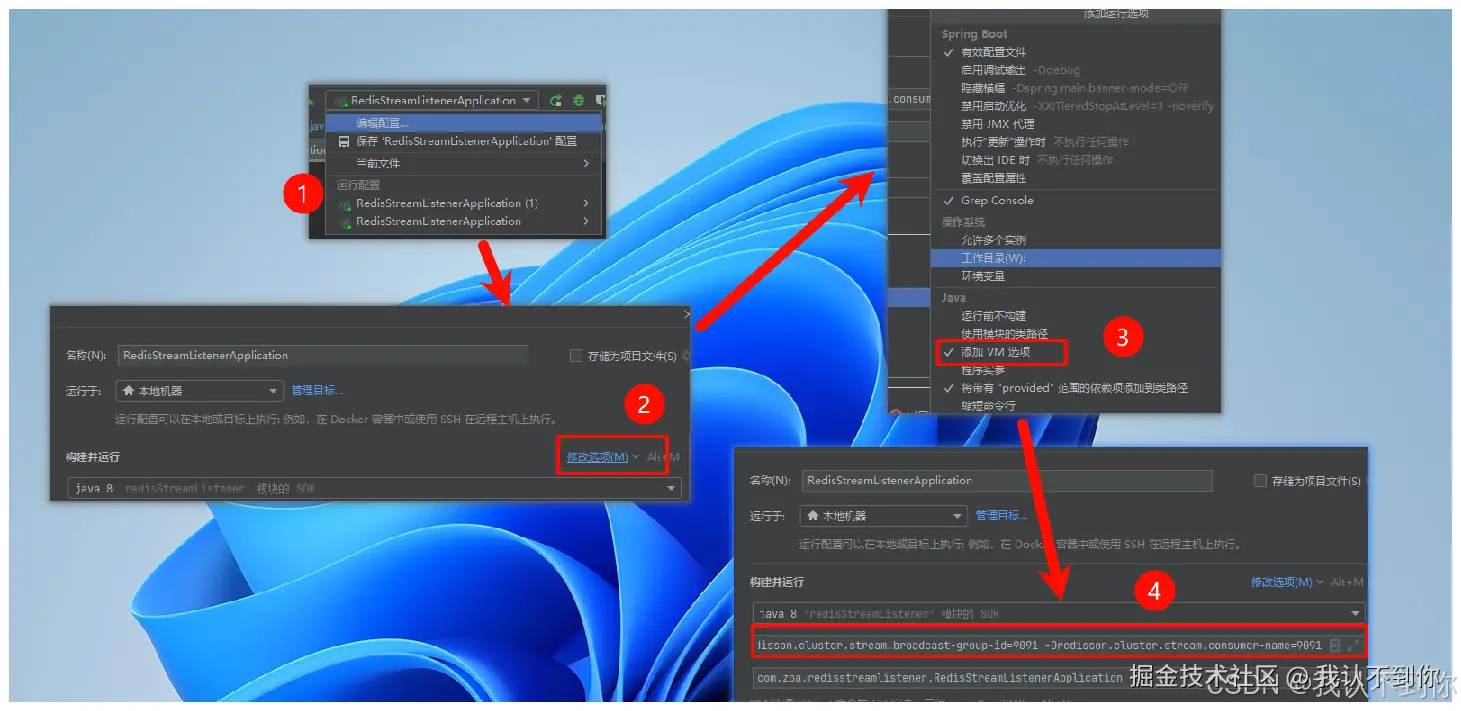Click 修改选项(M) link in right dialog
Image resolution: width=1461 pixels, height=711 pixels.
(x=1282, y=582)
